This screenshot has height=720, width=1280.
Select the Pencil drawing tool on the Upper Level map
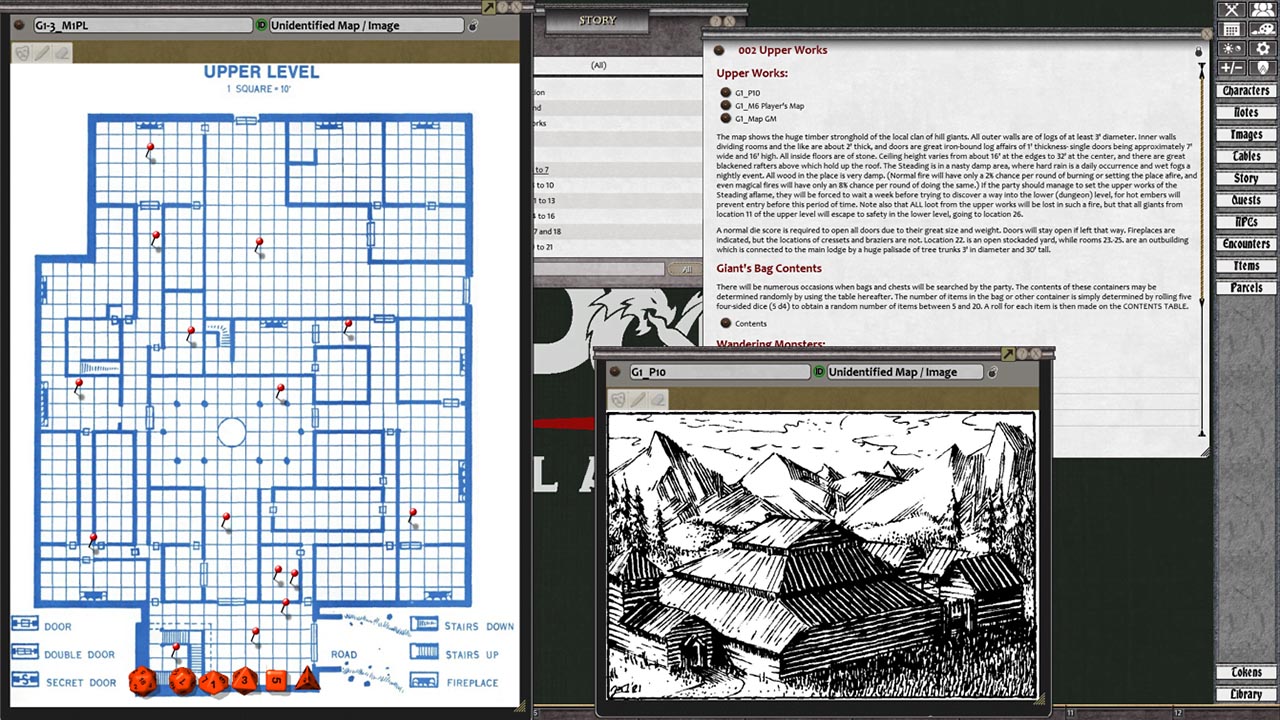pos(40,53)
